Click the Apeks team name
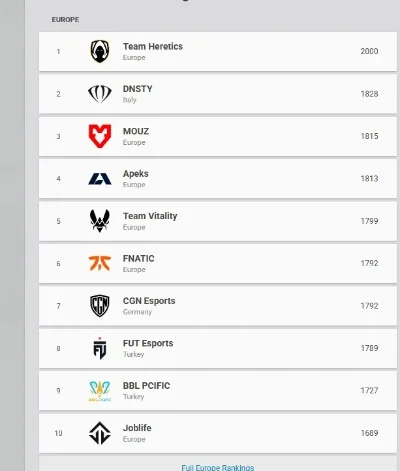This screenshot has width=400, height=471. tap(136, 174)
